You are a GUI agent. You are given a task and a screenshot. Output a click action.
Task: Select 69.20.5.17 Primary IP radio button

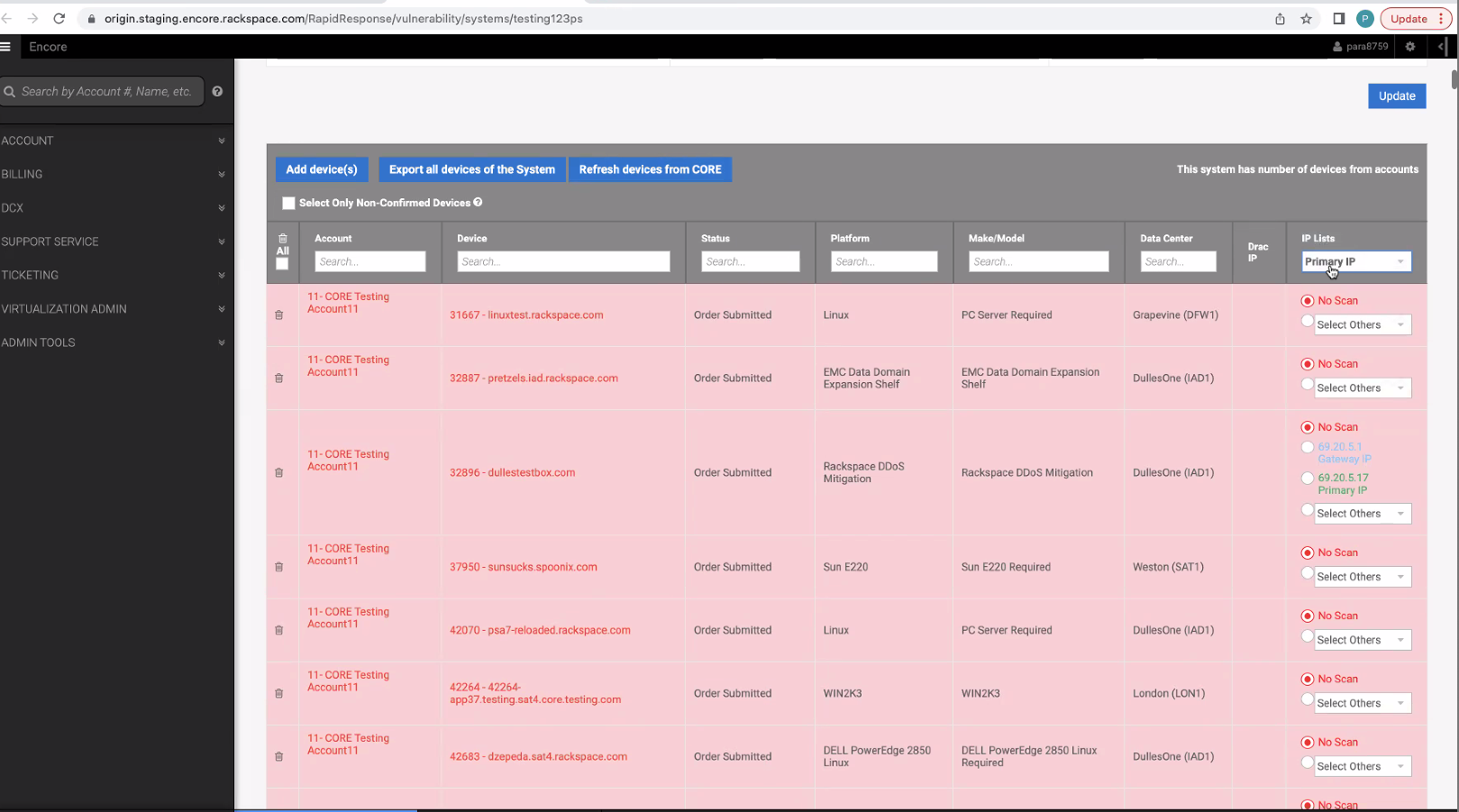tap(1308, 479)
